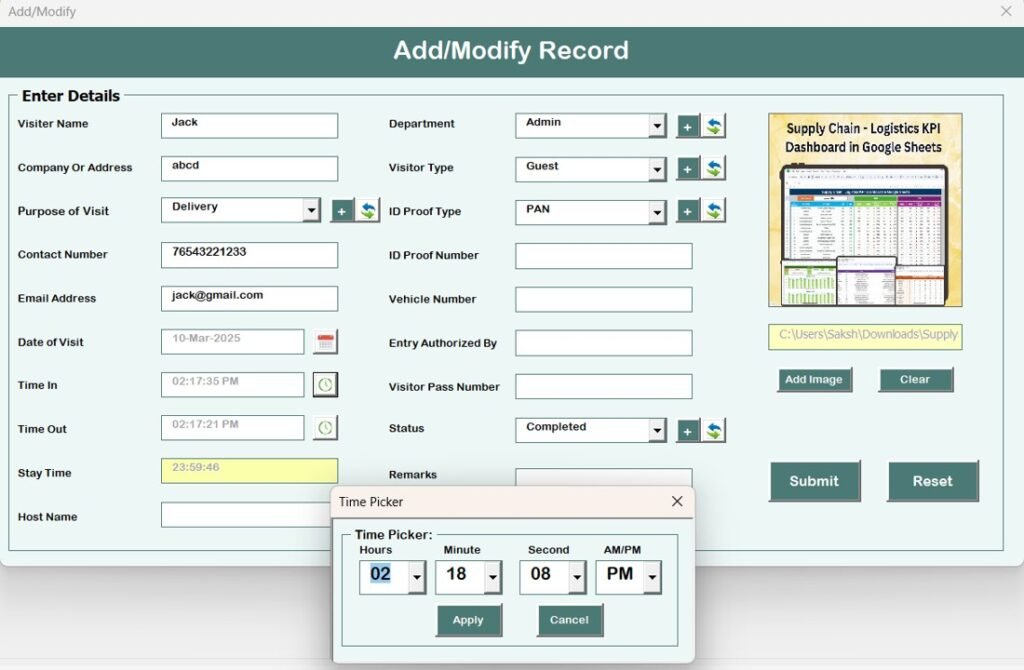Click the Supply Chain dashboard preview image
Screen dimensions: 1024x670
865,210
